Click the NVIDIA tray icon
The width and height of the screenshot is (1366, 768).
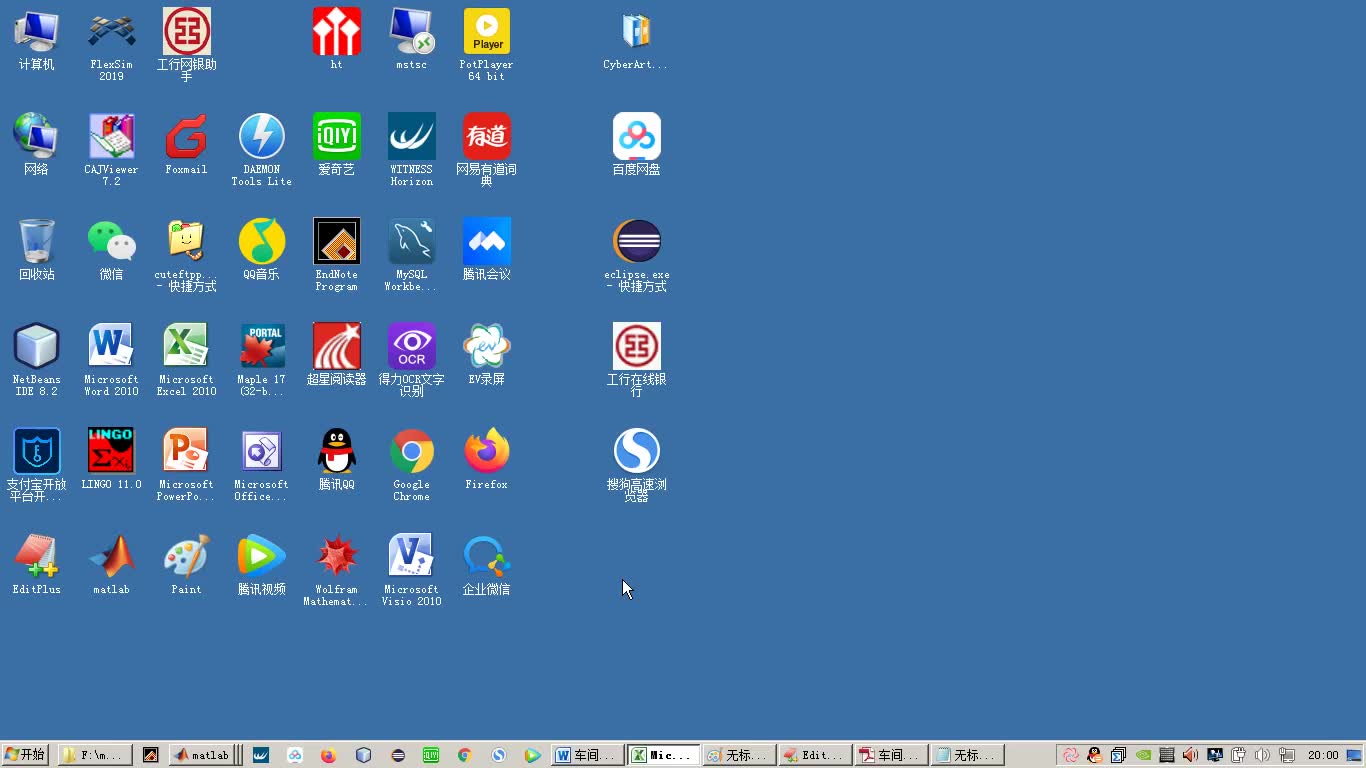click(x=1143, y=755)
